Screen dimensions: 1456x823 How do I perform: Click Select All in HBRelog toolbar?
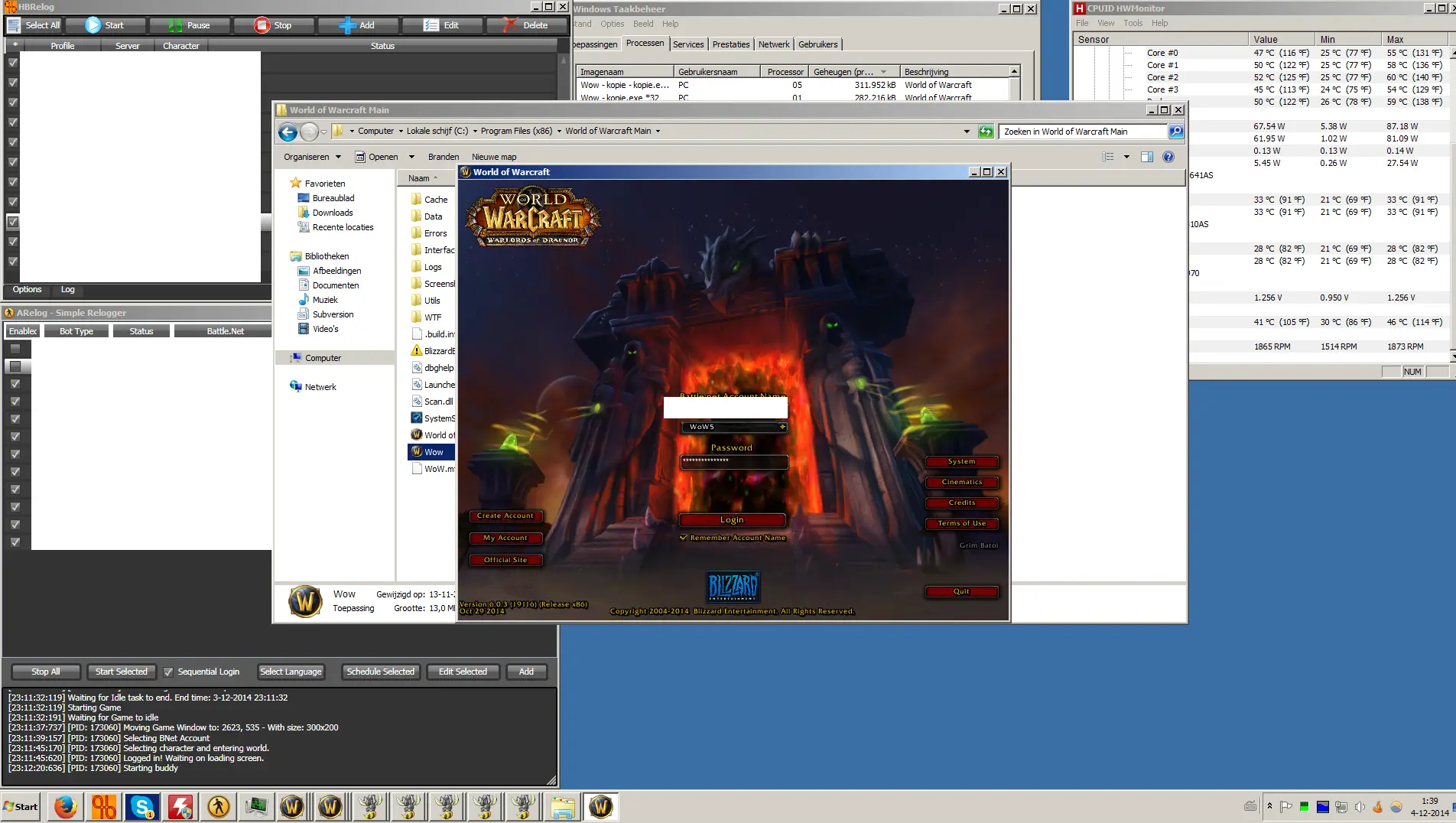tap(34, 25)
